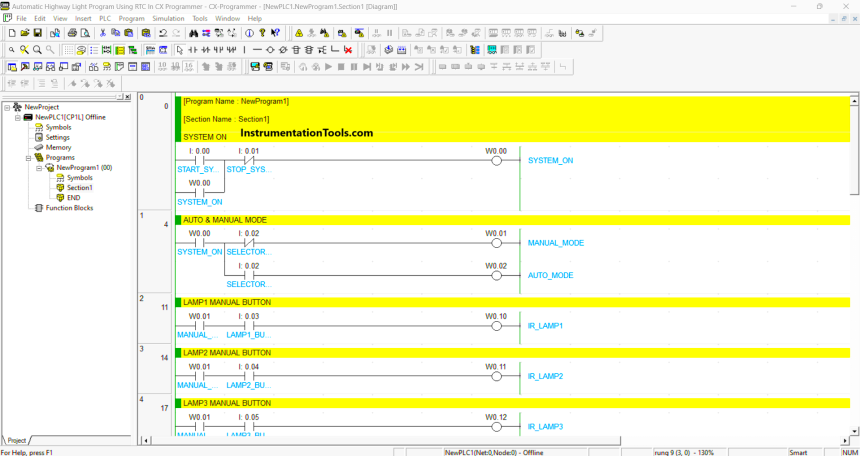
Task: Insert a New Closed Contact
Action: (x=206, y=50)
